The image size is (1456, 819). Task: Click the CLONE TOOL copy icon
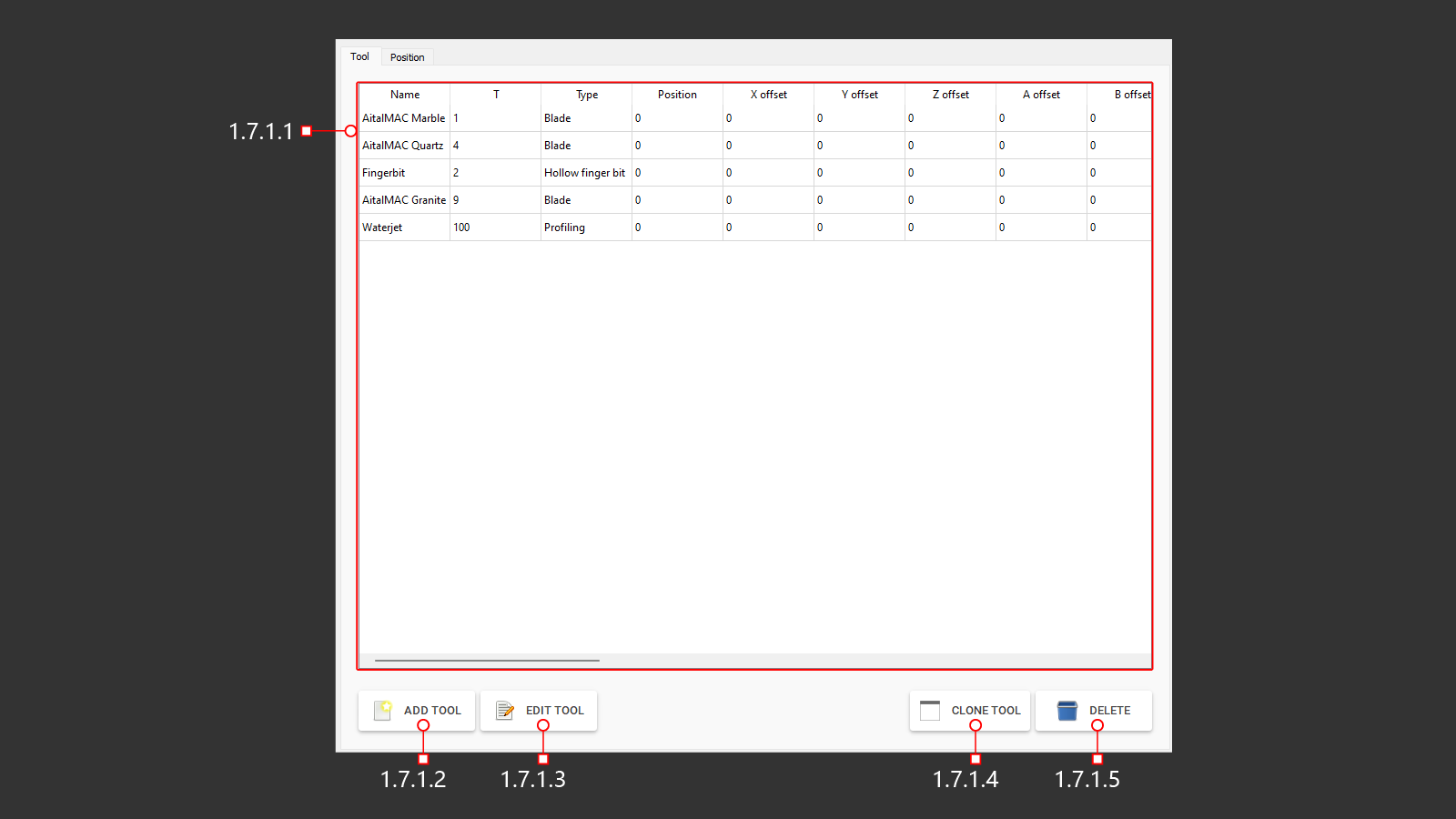point(930,711)
